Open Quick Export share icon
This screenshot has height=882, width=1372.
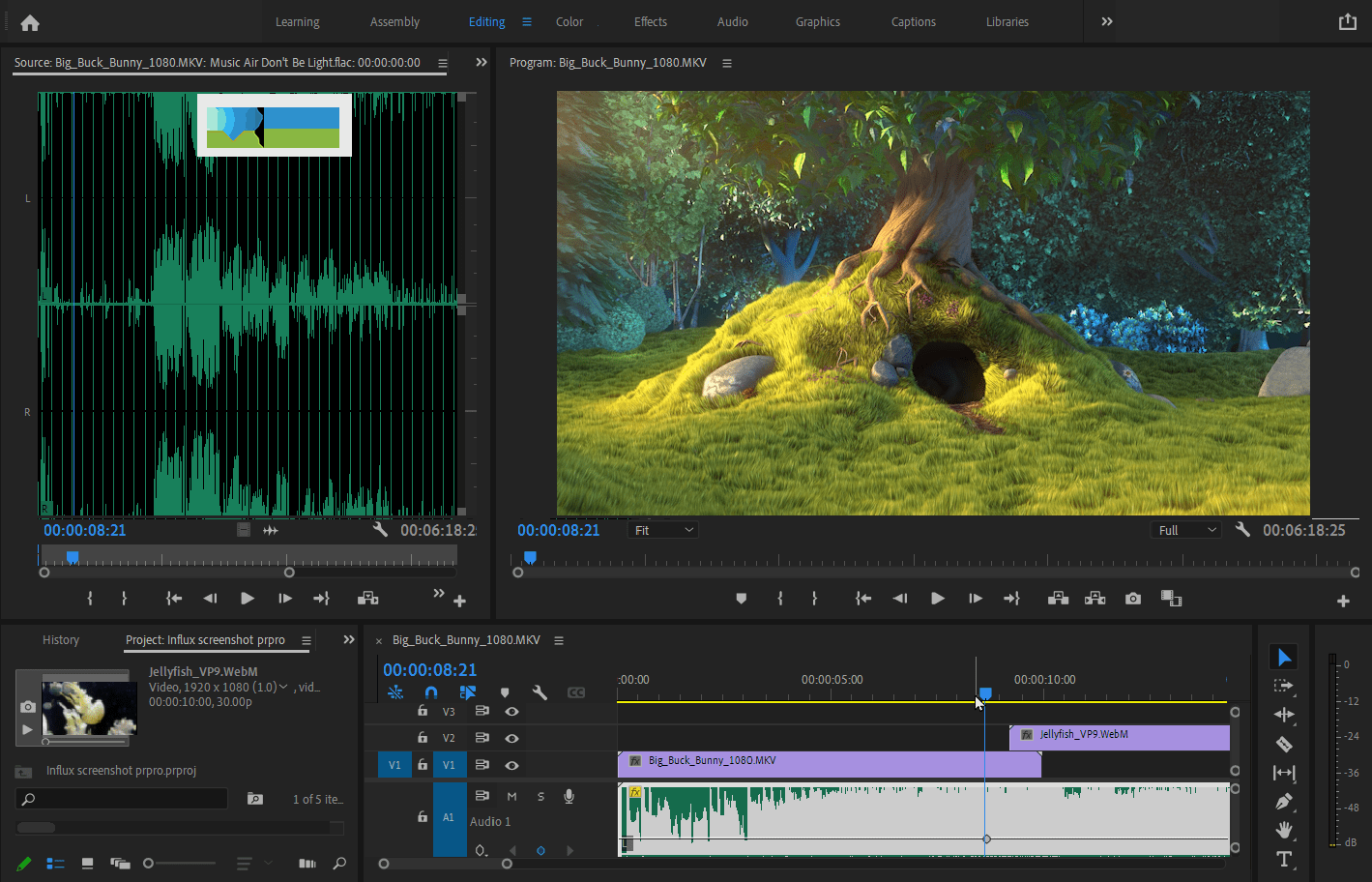1348,21
